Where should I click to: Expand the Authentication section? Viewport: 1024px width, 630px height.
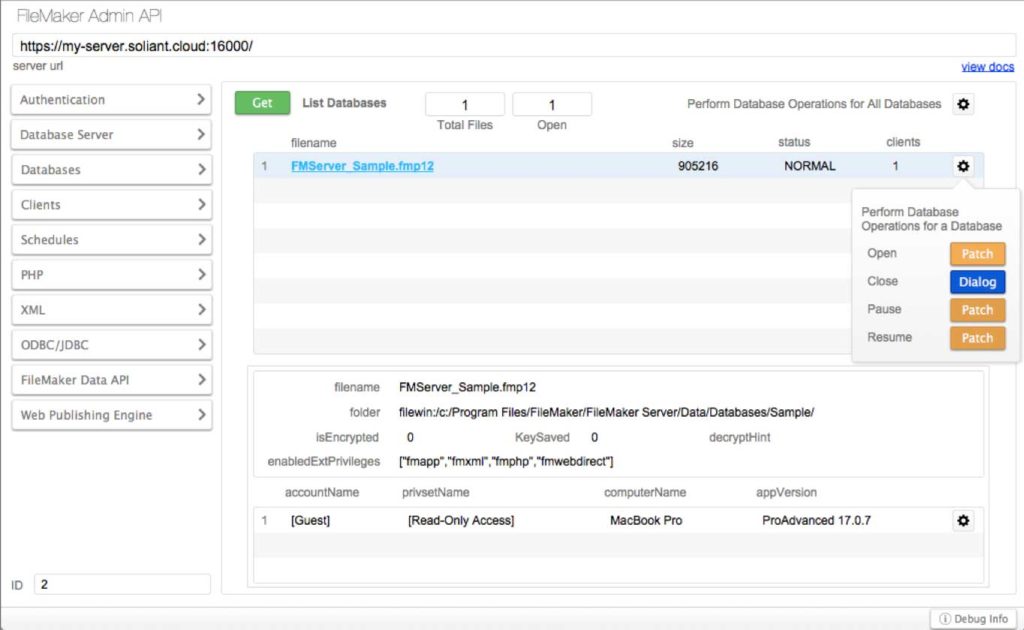pos(110,99)
